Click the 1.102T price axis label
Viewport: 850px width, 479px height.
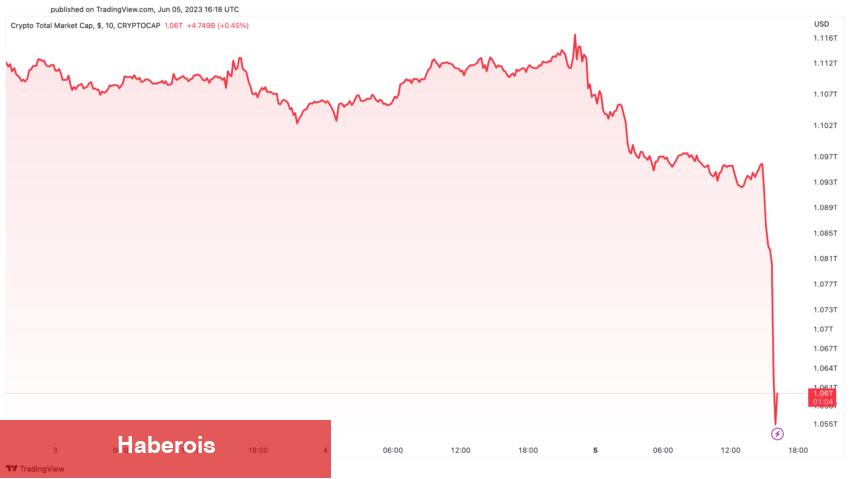tap(825, 126)
